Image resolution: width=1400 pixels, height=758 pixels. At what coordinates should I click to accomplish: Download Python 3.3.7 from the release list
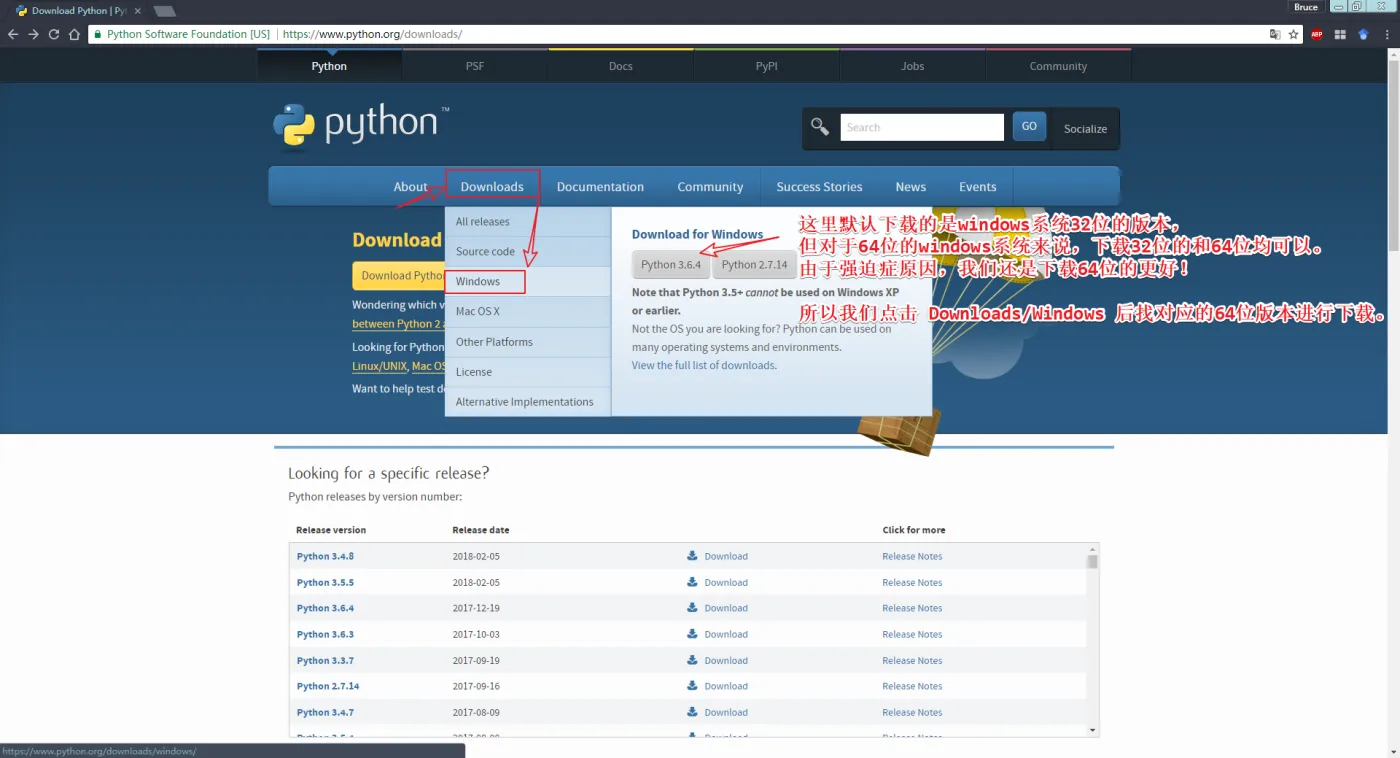click(x=717, y=660)
